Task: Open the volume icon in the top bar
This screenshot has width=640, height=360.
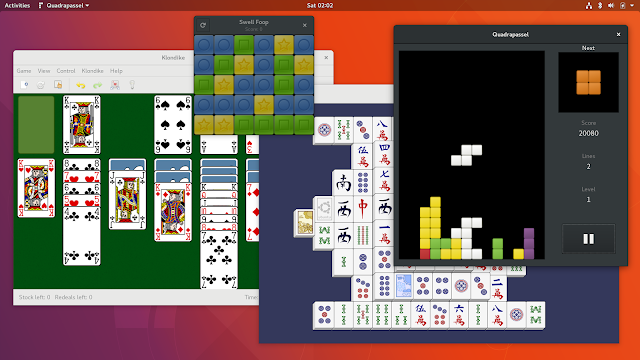Action: coord(611,5)
